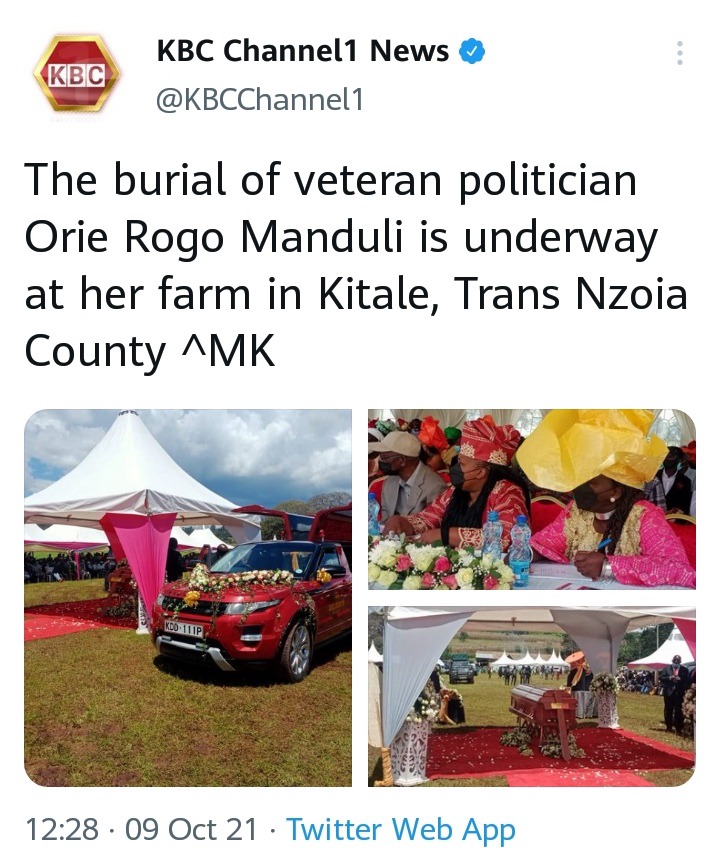Select the tweet text about Orie Rogo Manduli

point(356,265)
